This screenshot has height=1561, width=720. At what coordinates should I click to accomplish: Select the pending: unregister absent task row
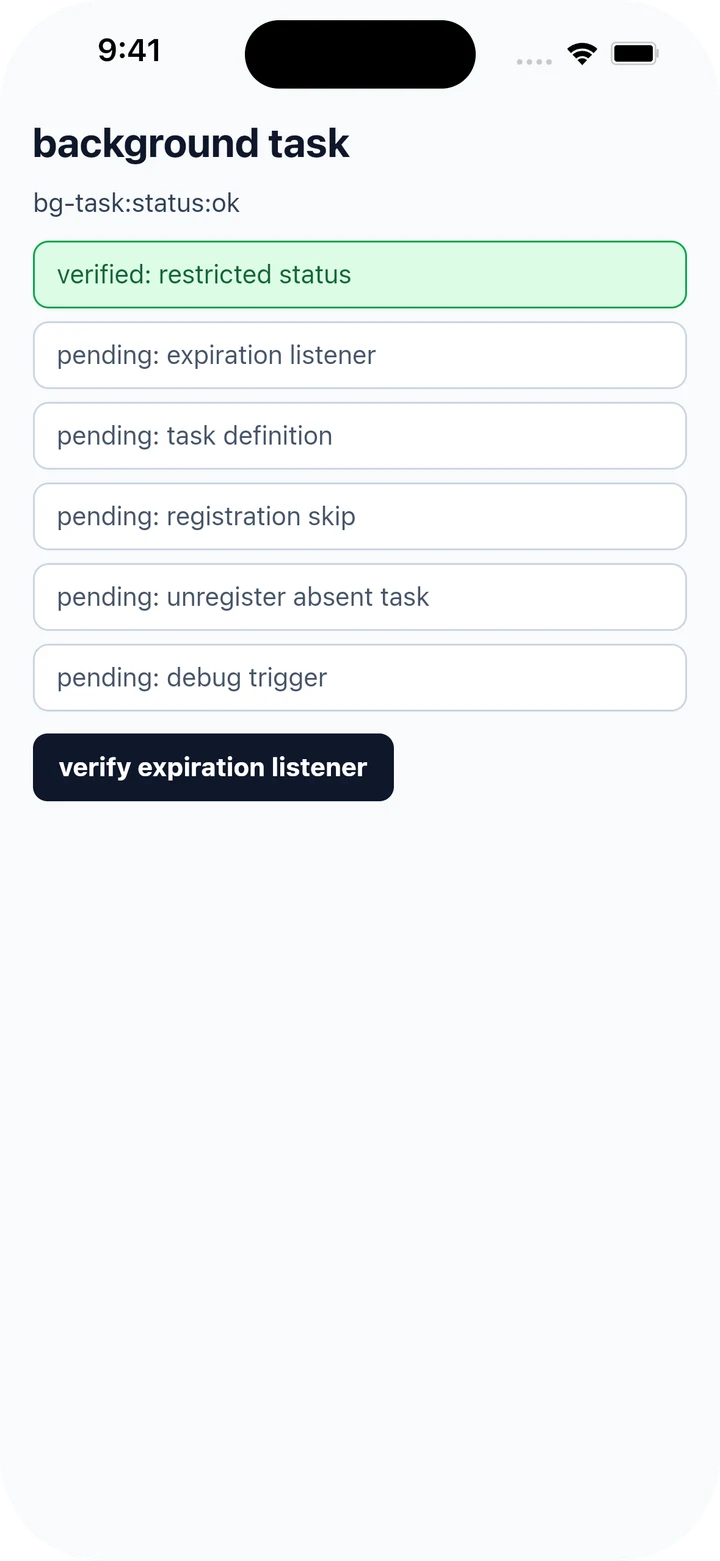pyautogui.click(x=360, y=597)
